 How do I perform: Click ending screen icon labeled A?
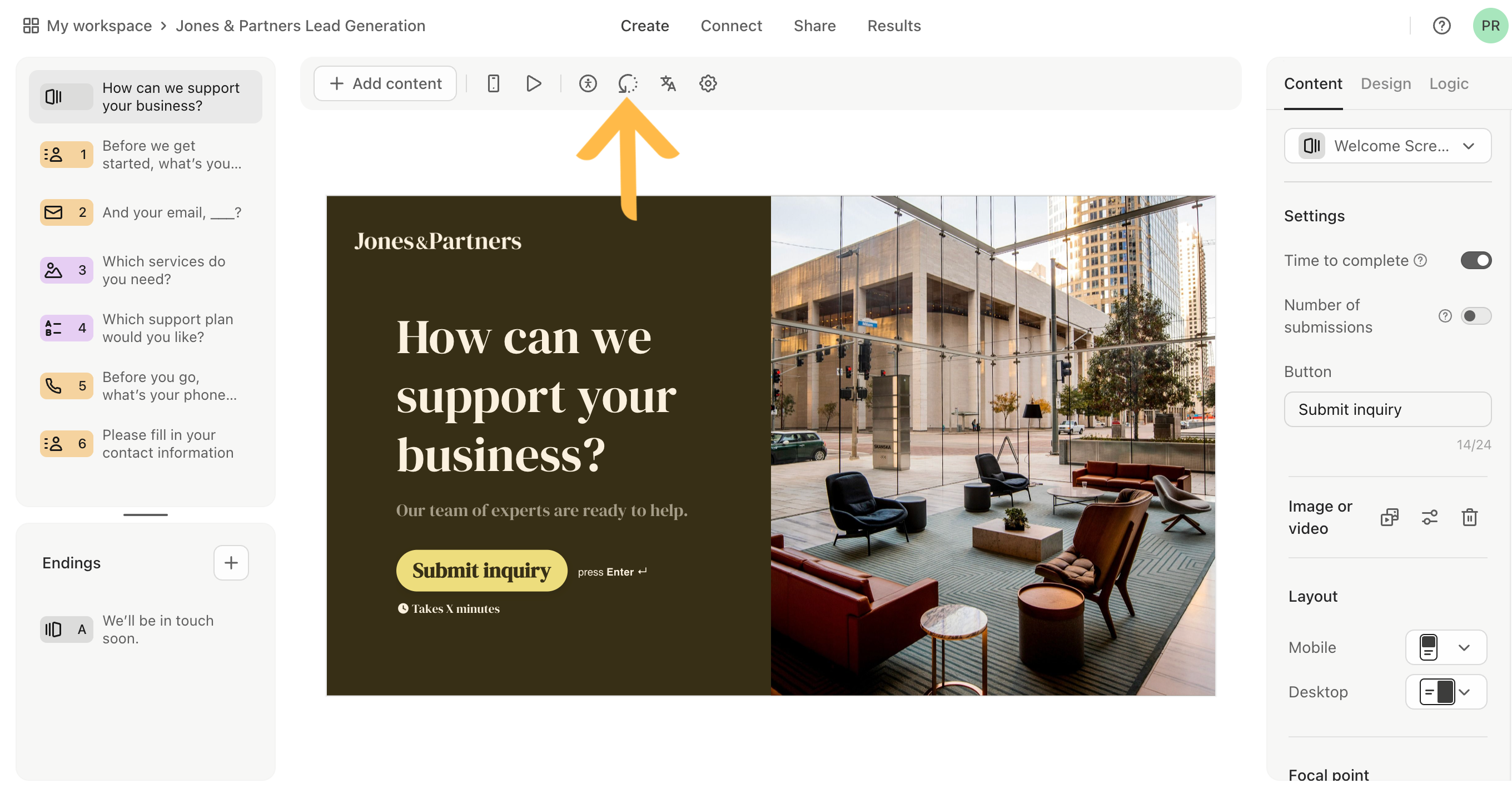coord(66,630)
